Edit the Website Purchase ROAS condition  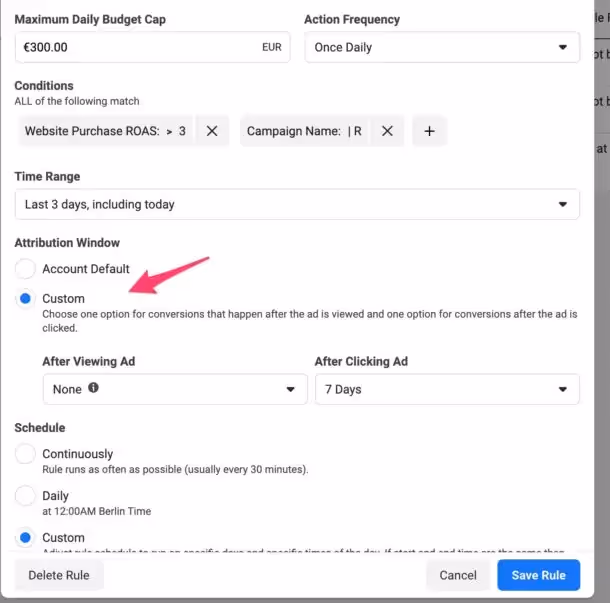[x=105, y=131]
